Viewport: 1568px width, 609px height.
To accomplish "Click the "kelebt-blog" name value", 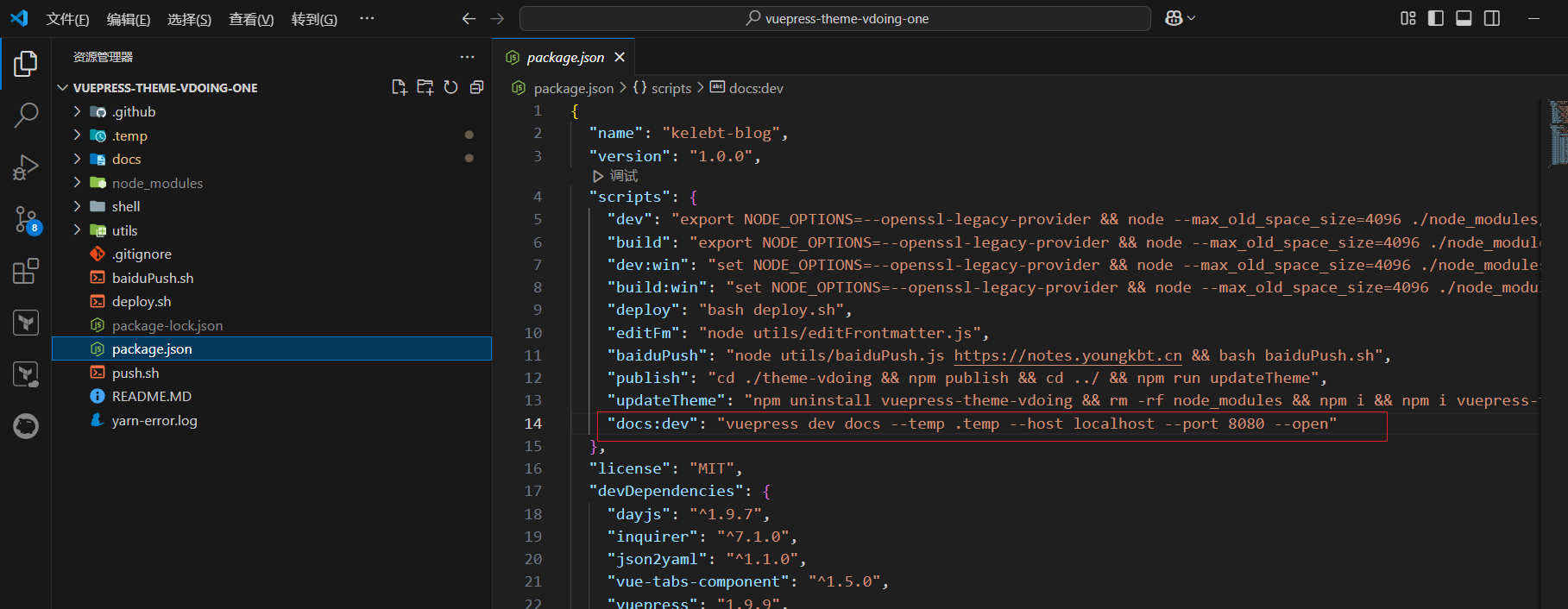I will pyautogui.click(x=721, y=133).
